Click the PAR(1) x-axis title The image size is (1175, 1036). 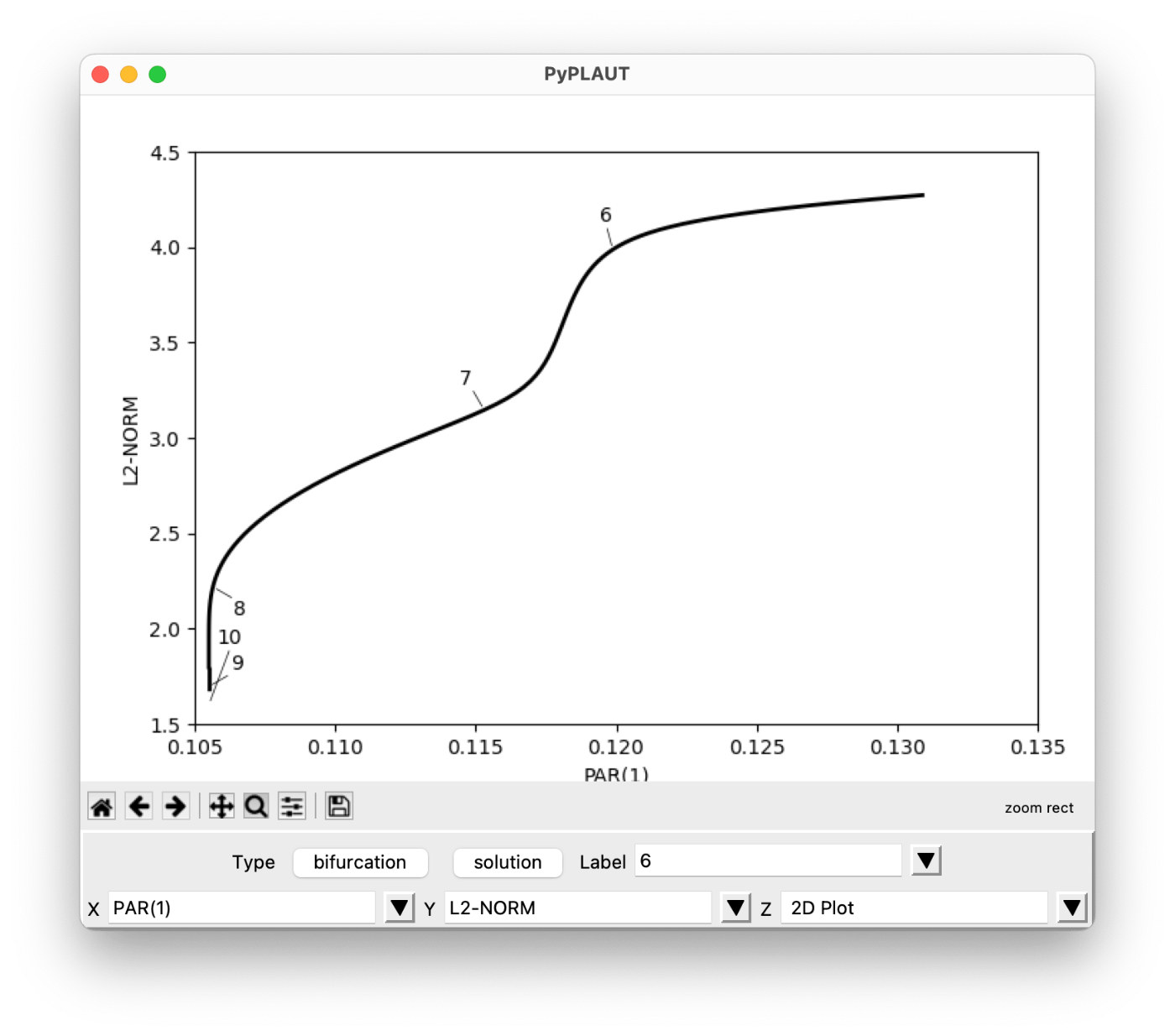point(616,773)
